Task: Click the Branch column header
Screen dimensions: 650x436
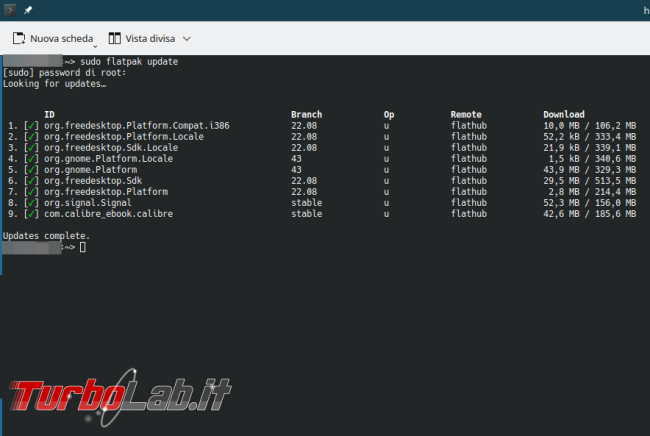Action: point(306,114)
